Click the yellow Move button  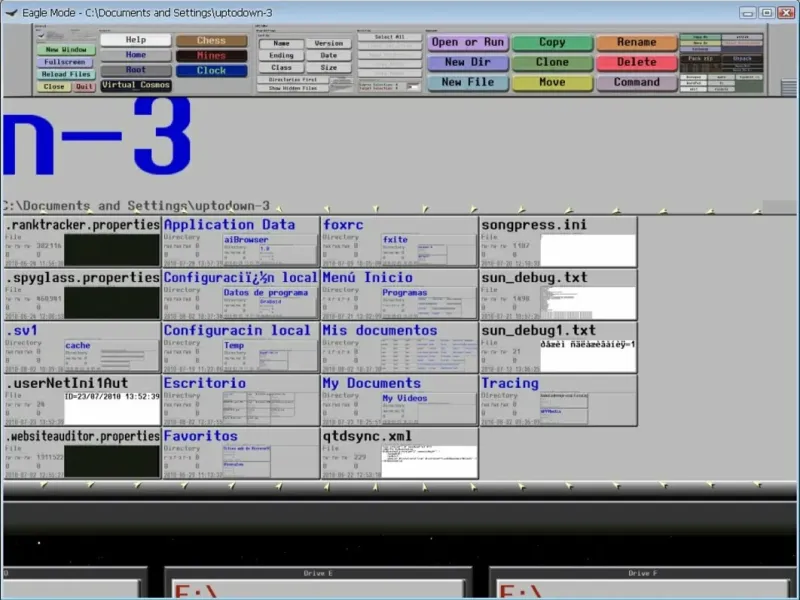tap(552, 82)
